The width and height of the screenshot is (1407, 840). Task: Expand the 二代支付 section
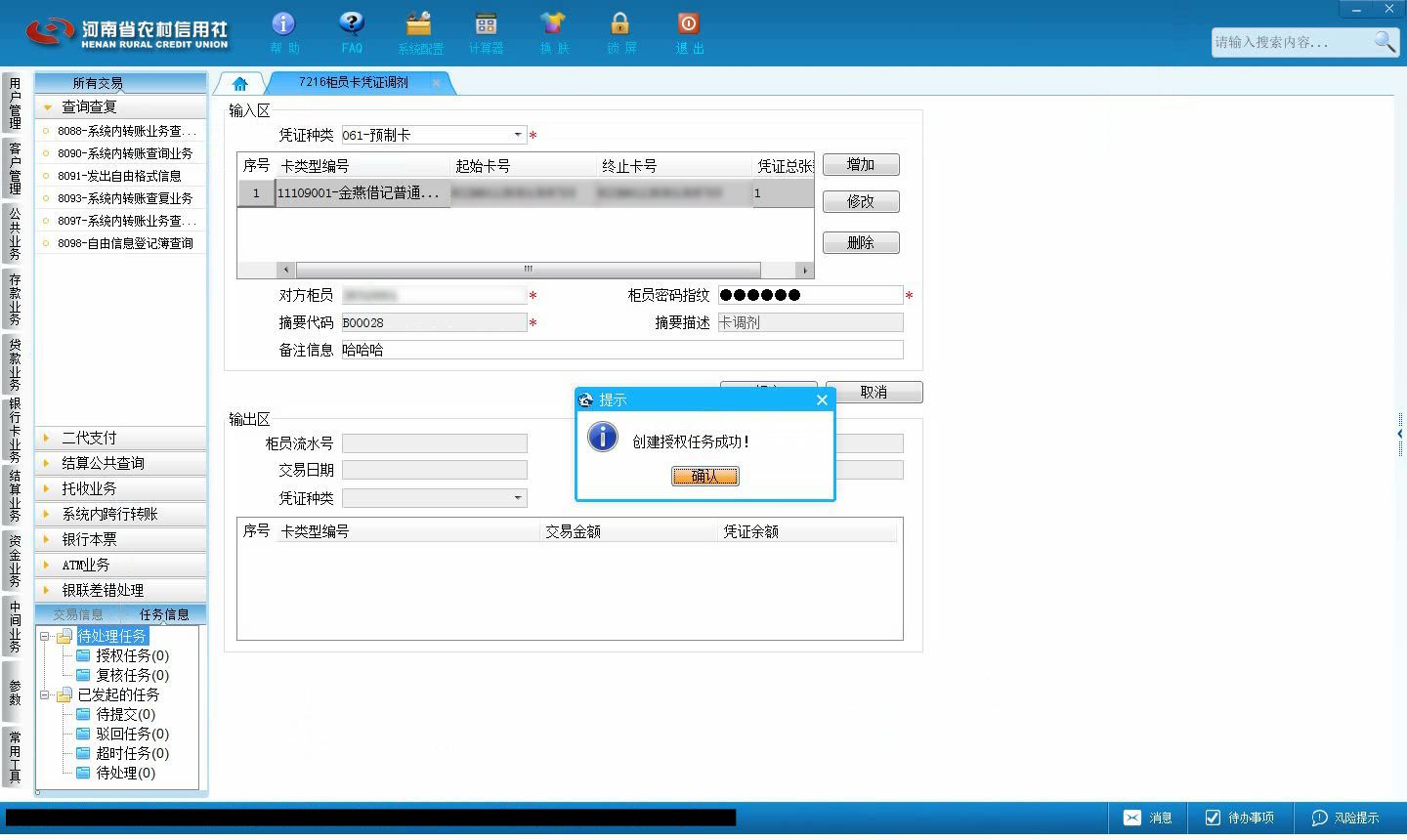coord(121,438)
